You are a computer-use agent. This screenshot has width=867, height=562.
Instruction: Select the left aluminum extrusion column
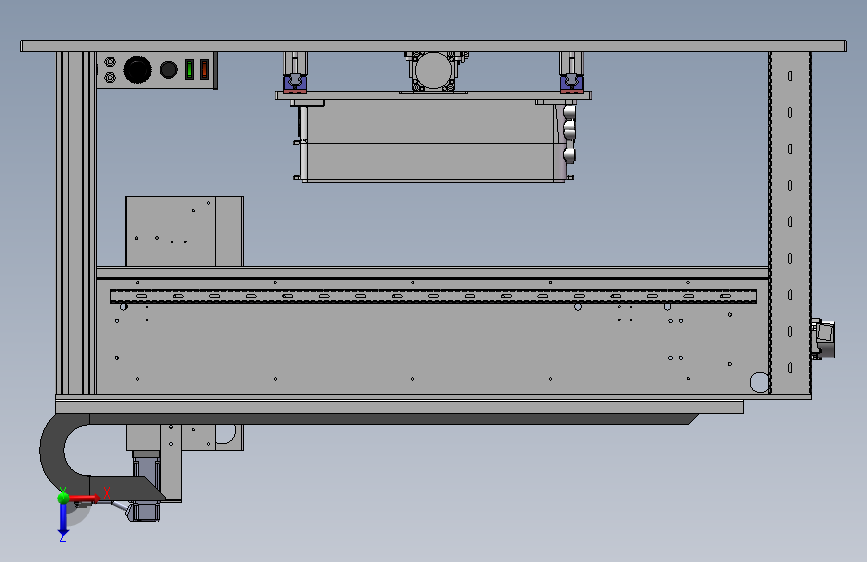tap(76, 223)
